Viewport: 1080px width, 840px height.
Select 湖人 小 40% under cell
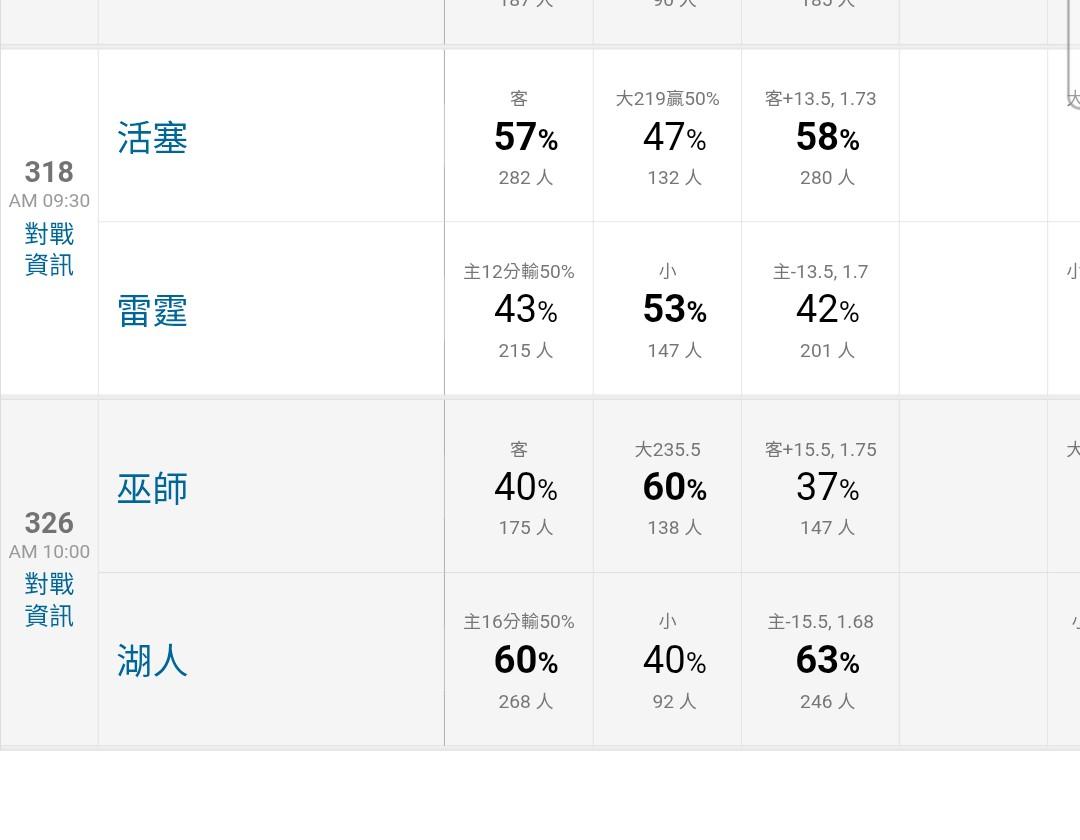coord(667,660)
